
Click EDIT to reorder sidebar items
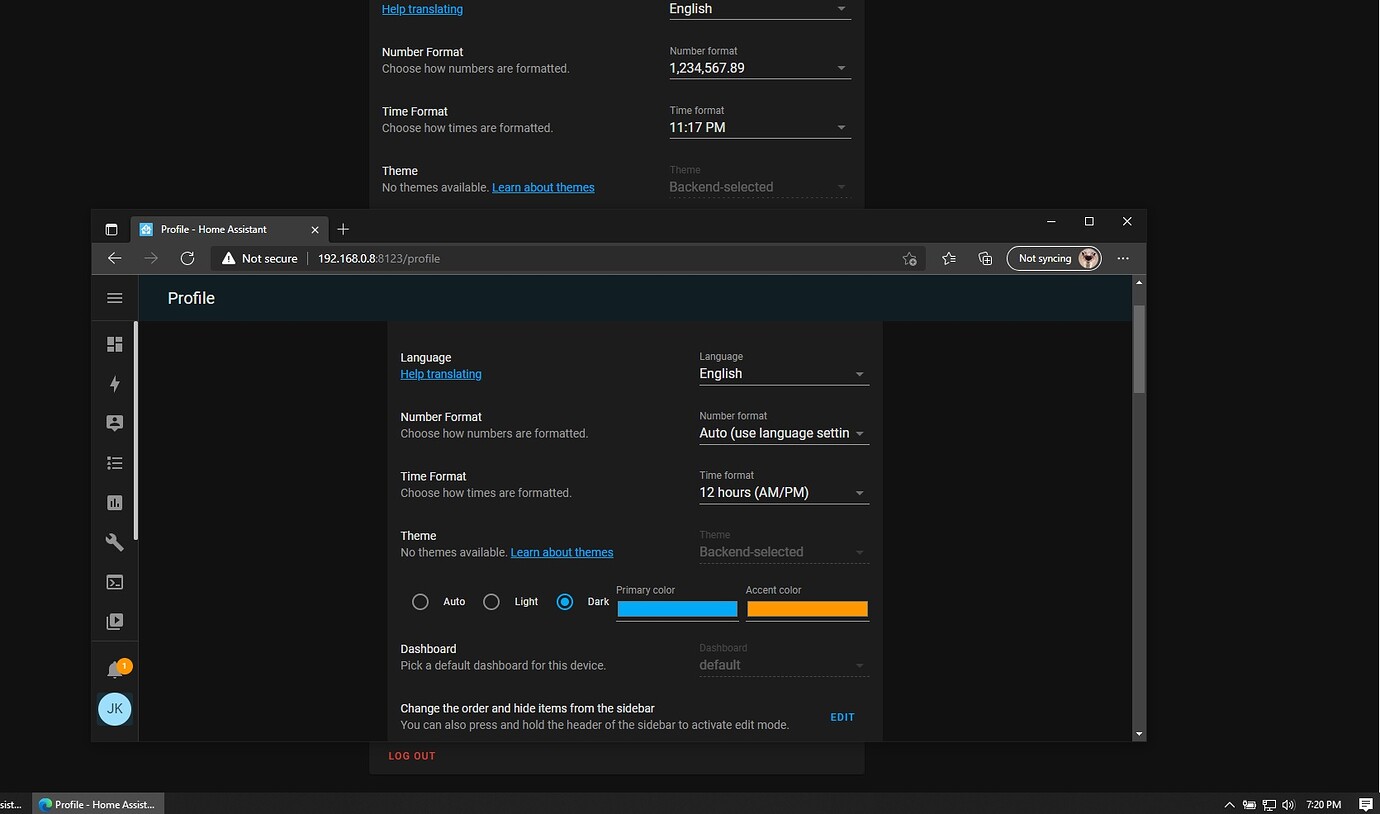842,717
